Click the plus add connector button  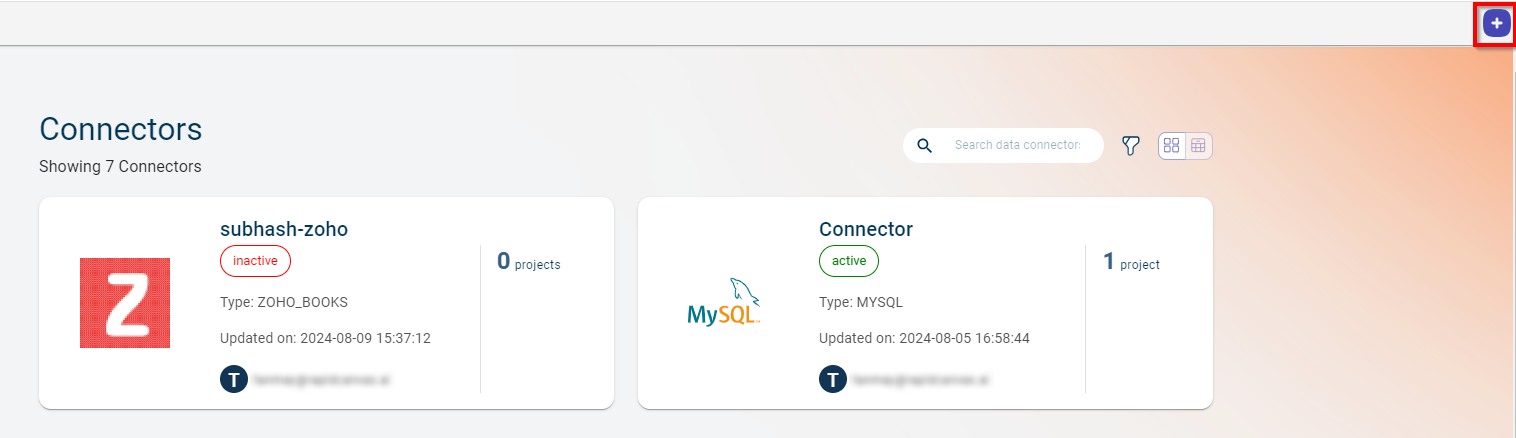[x=1496, y=23]
